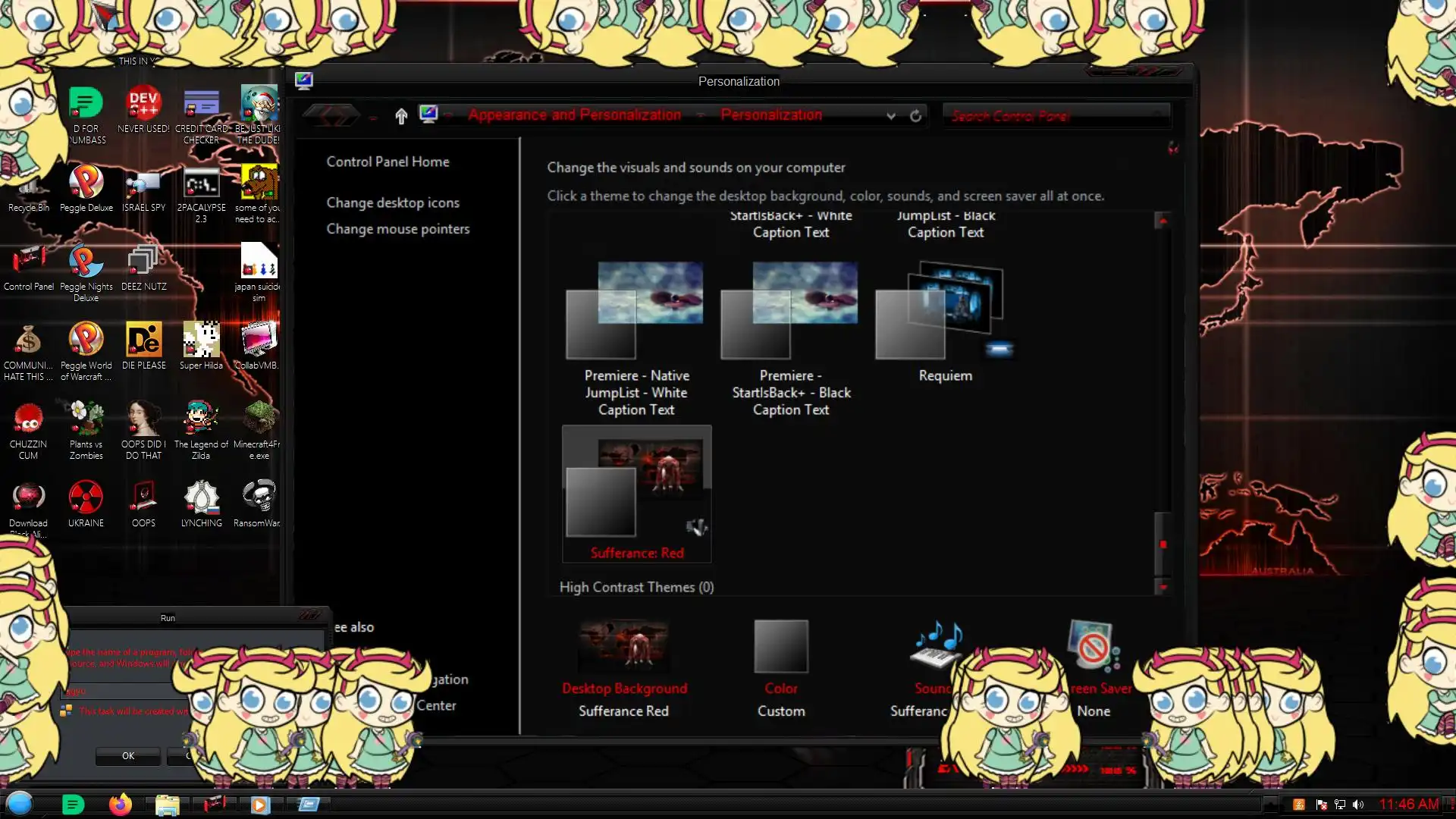The height and width of the screenshot is (819, 1456).
Task: Expand arrow after Appearance and Personalization
Action: pos(701,115)
